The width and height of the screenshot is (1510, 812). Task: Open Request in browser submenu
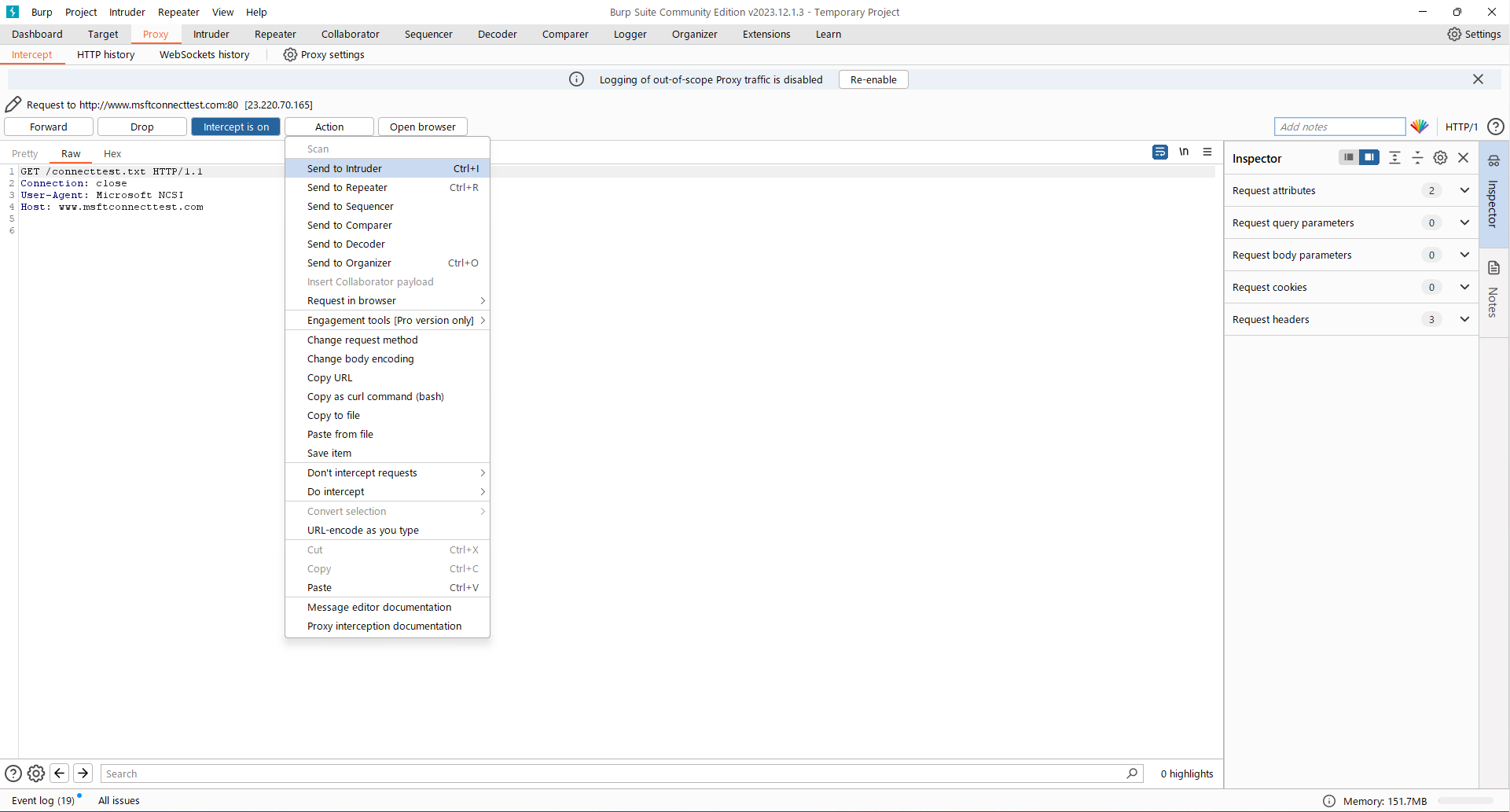pyautogui.click(x=388, y=300)
